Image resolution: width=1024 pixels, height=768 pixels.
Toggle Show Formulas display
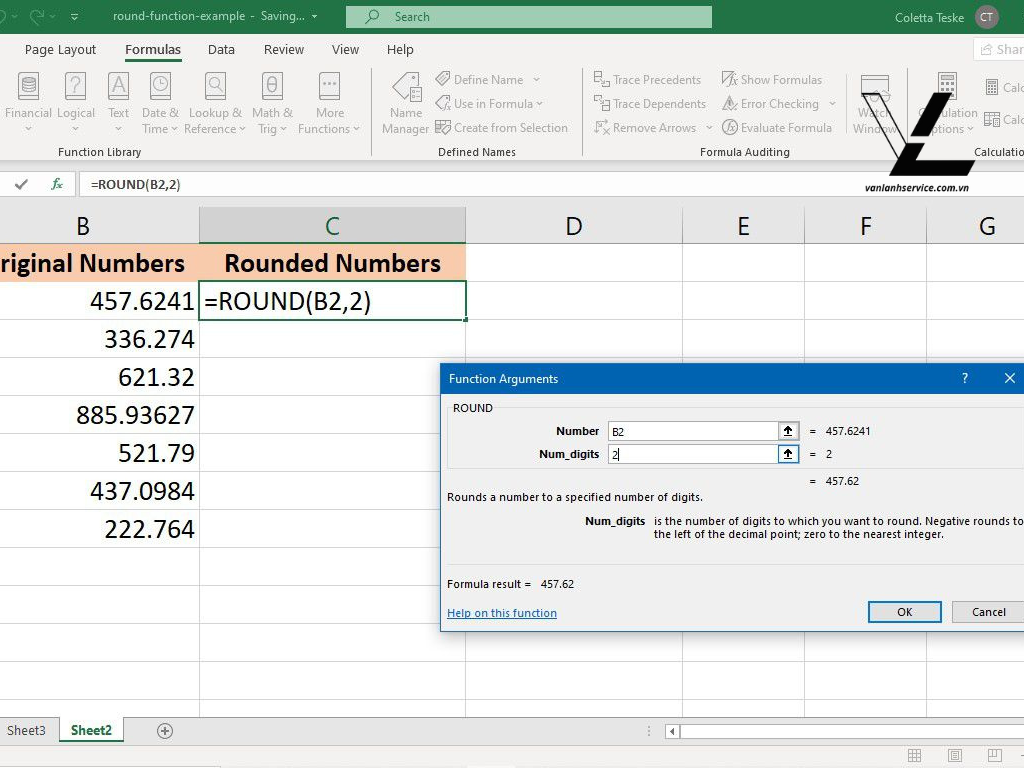(x=774, y=79)
